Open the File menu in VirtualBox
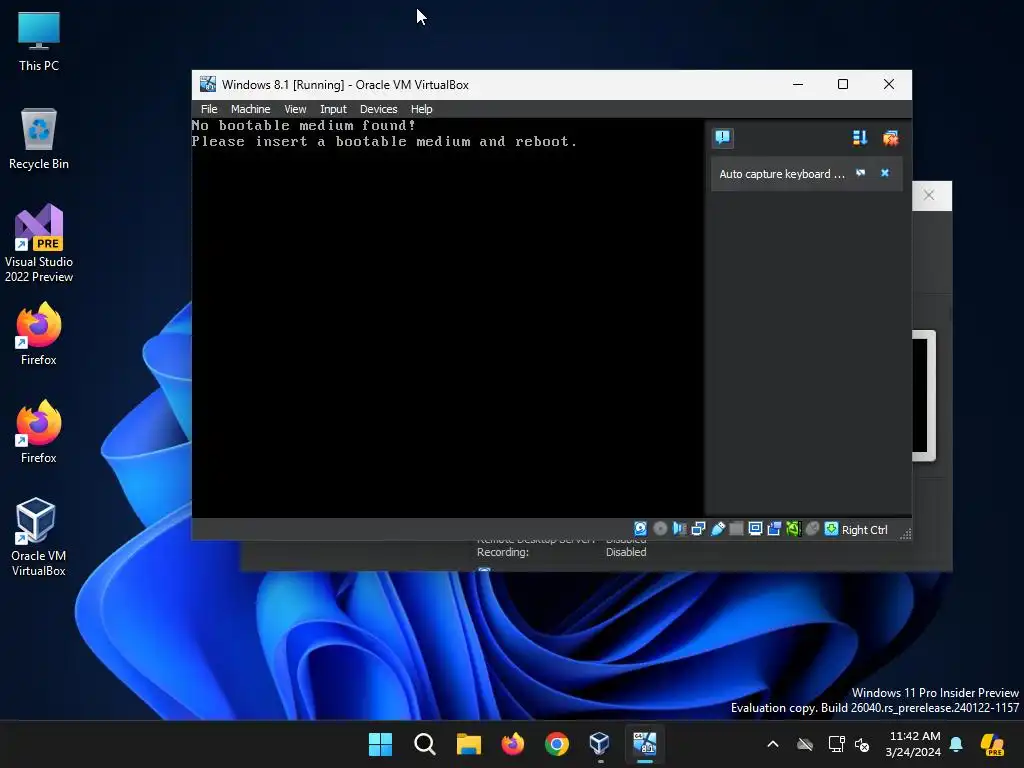The width and height of the screenshot is (1024, 768). [x=209, y=109]
